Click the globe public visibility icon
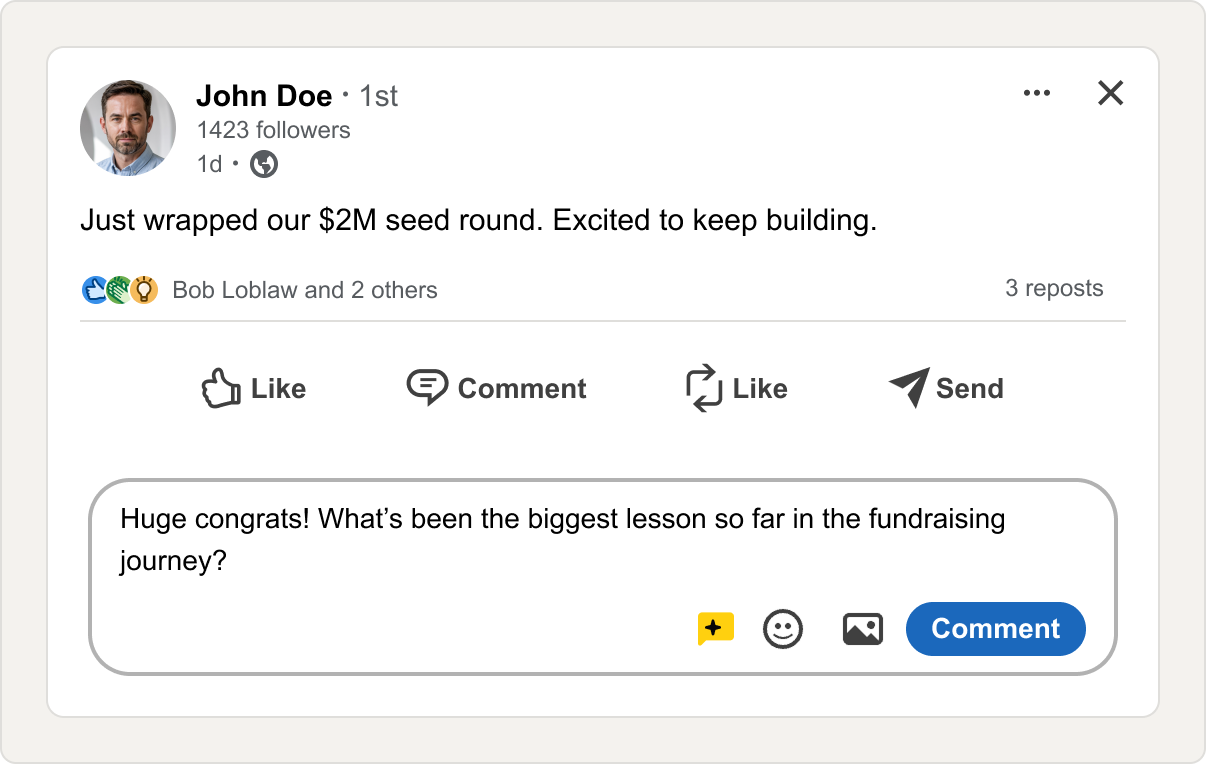The image size is (1206, 764). pyautogui.click(x=264, y=164)
